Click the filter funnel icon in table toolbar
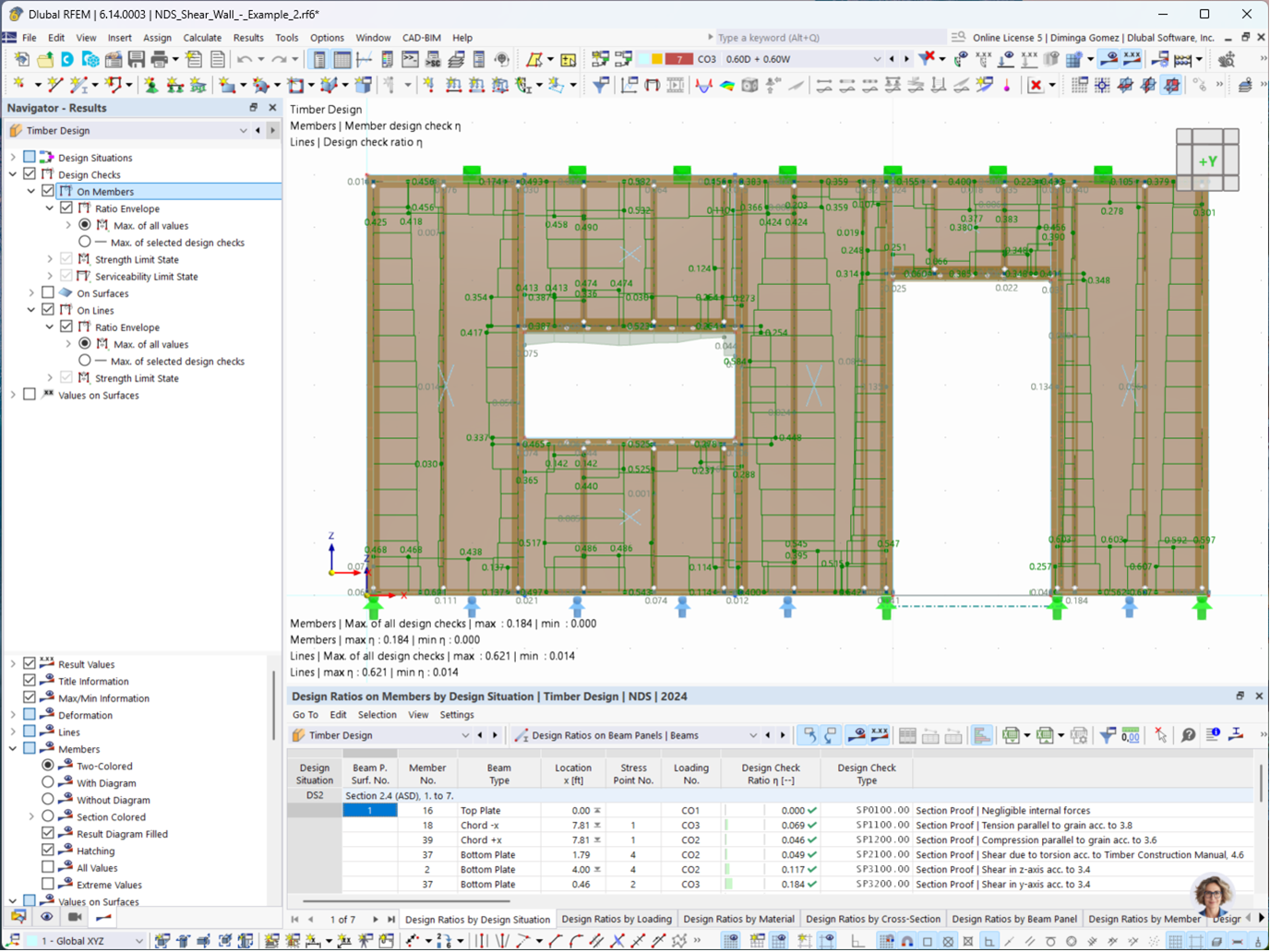1270x952 pixels. [1108, 735]
